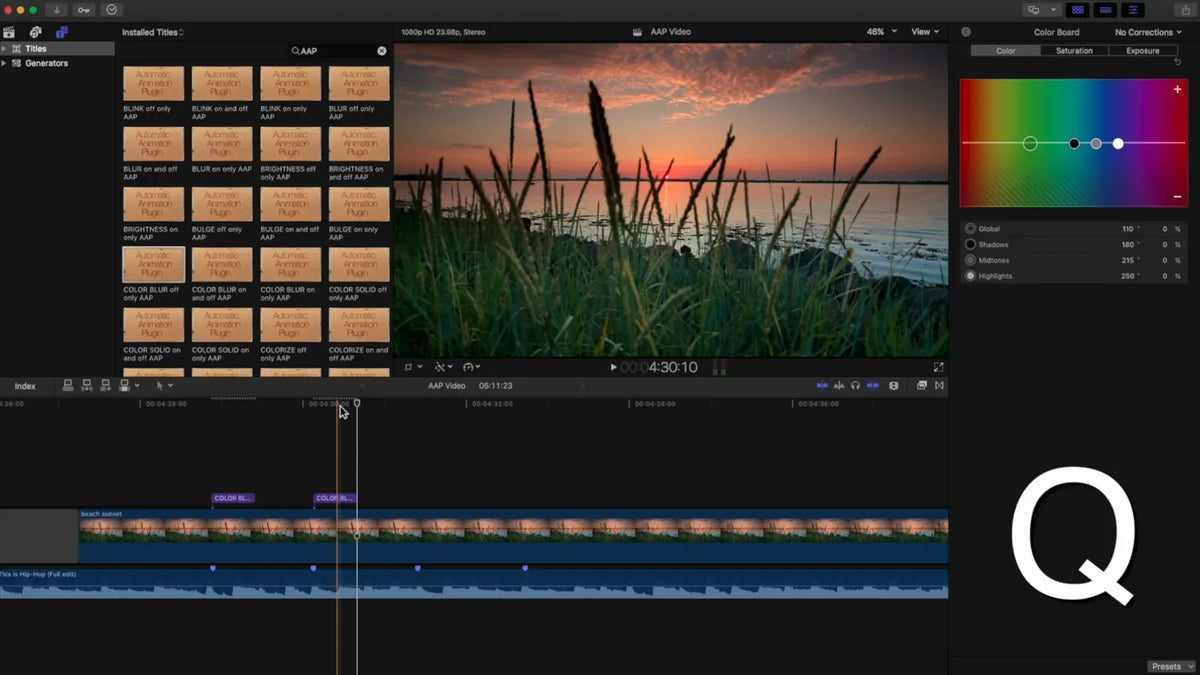Select the first COLOR BL... title clip

pos(233,498)
